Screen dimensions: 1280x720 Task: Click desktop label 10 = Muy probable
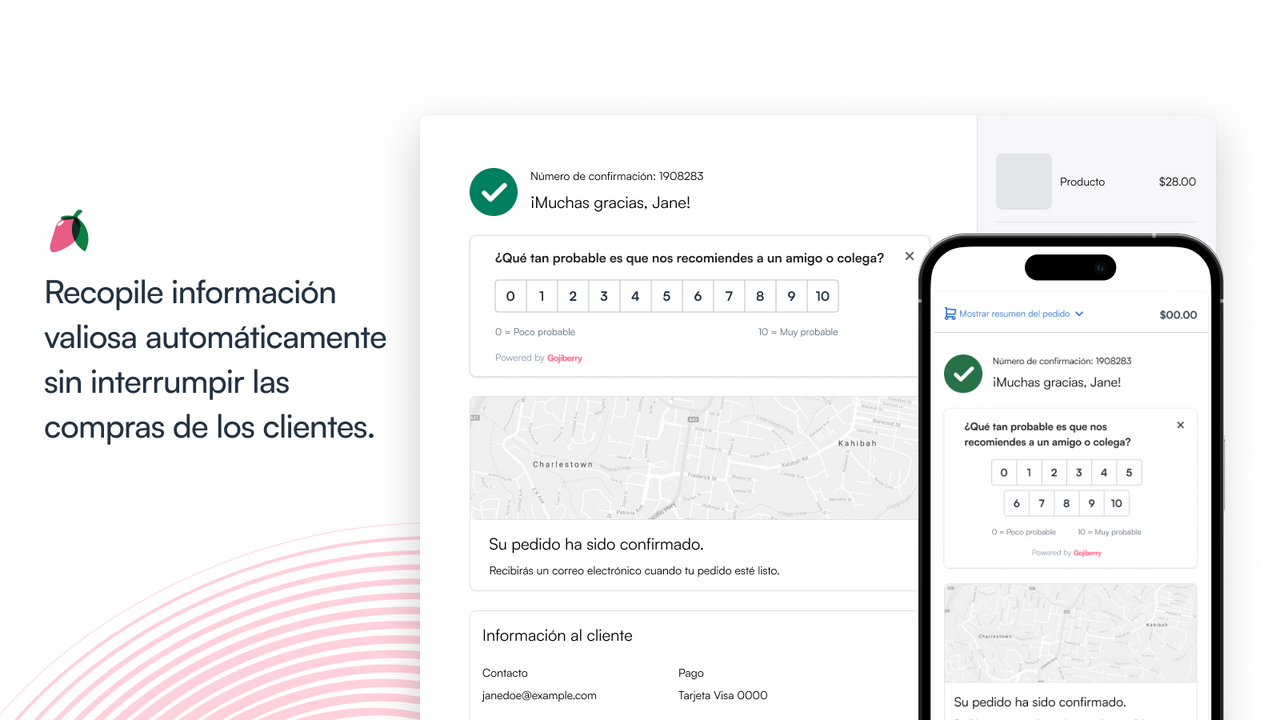coord(798,332)
